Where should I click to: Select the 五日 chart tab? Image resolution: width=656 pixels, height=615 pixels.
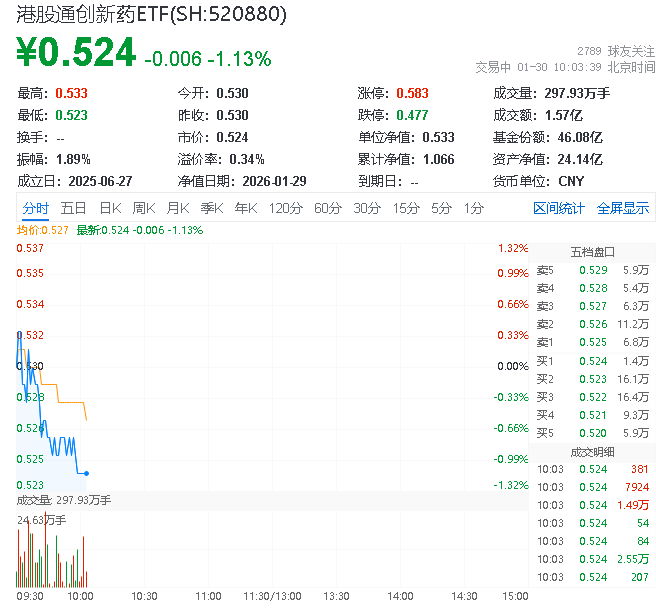(73, 208)
